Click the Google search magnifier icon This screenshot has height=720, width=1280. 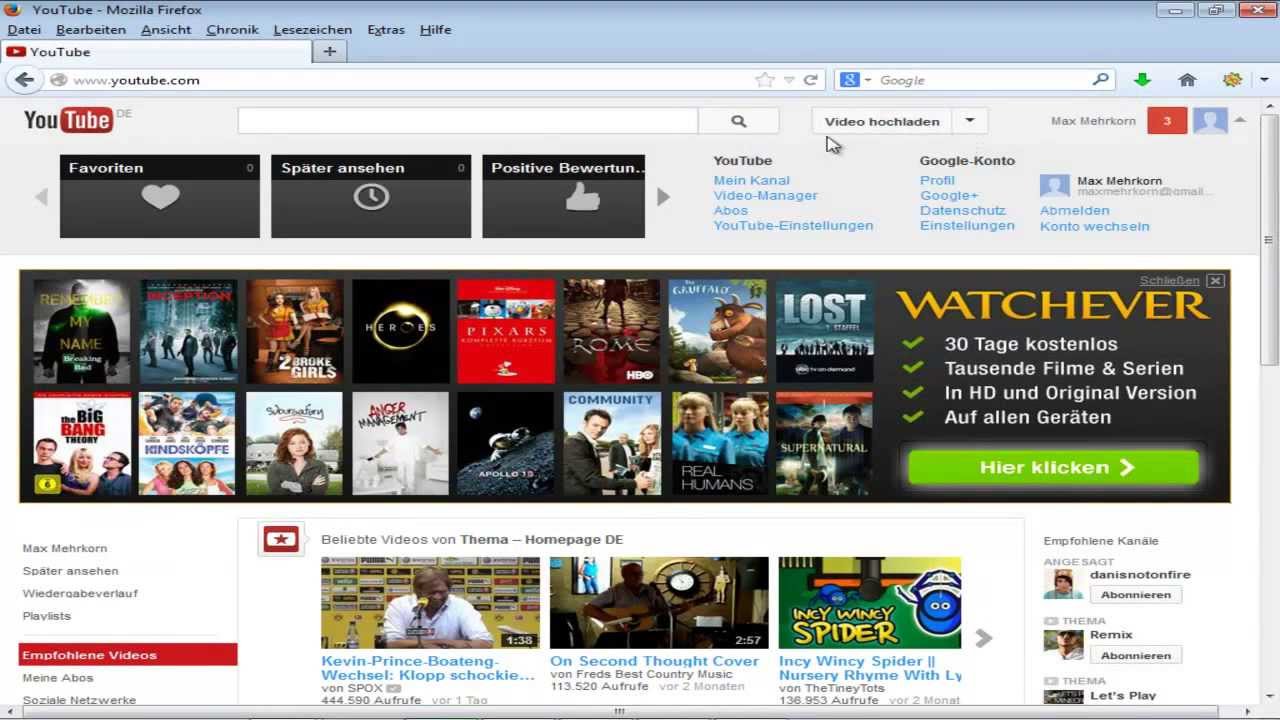click(x=1101, y=80)
